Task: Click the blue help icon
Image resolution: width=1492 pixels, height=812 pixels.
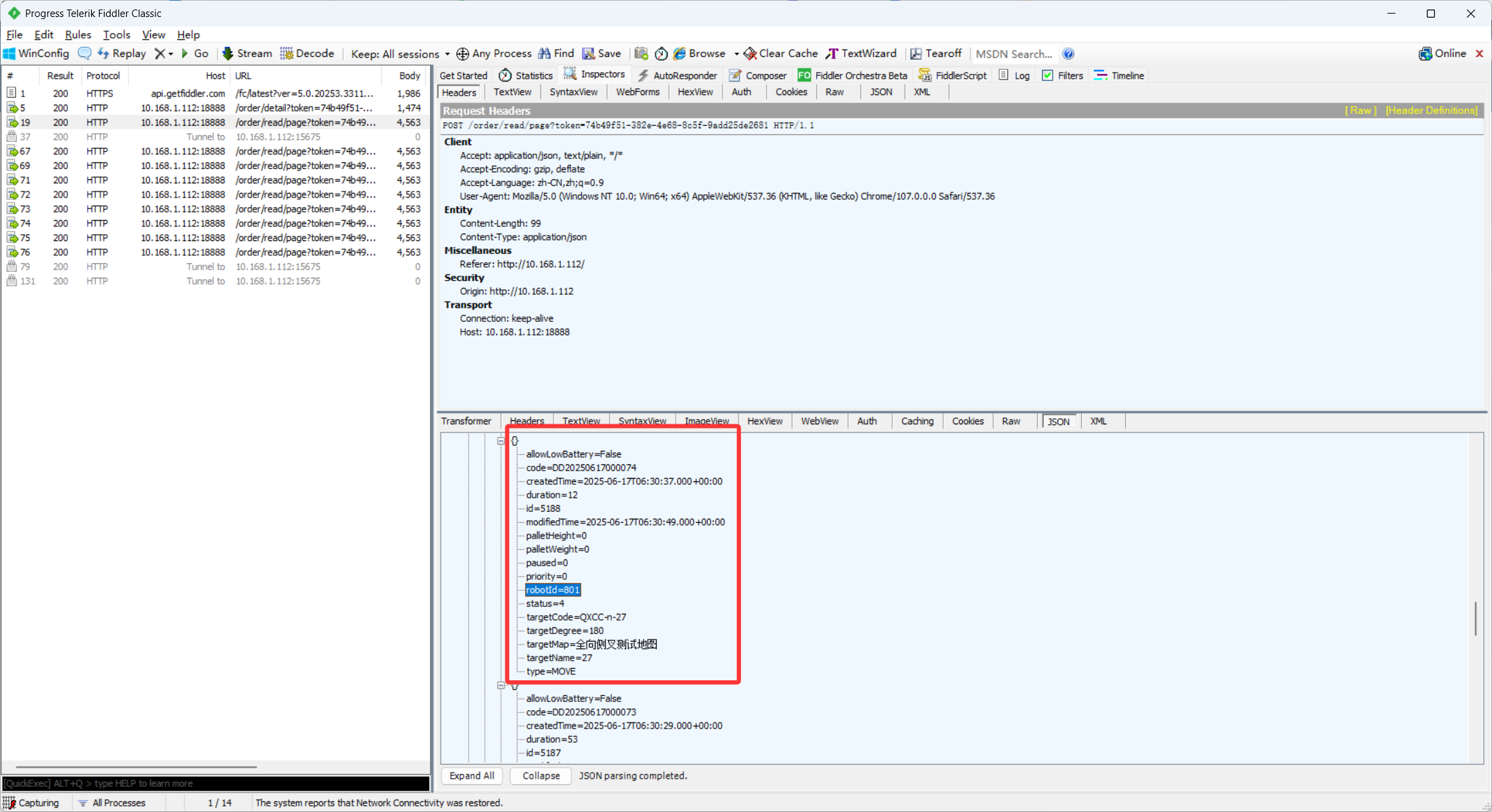Action: [x=1068, y=54]
